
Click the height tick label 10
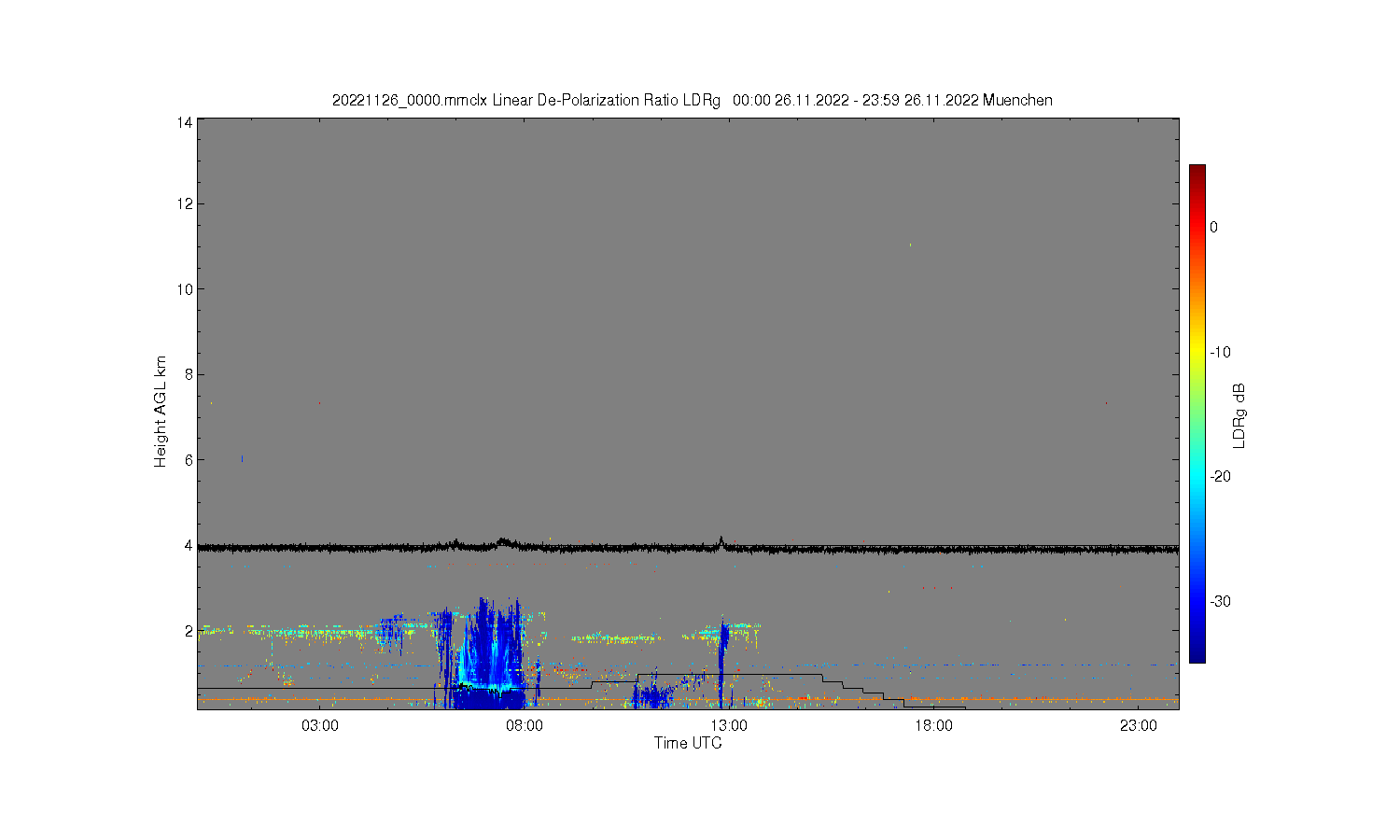coord(185,289)
